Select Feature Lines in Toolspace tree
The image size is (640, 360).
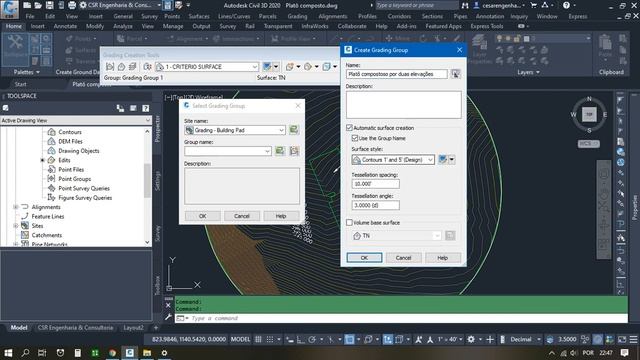click(x=48, y=216)
